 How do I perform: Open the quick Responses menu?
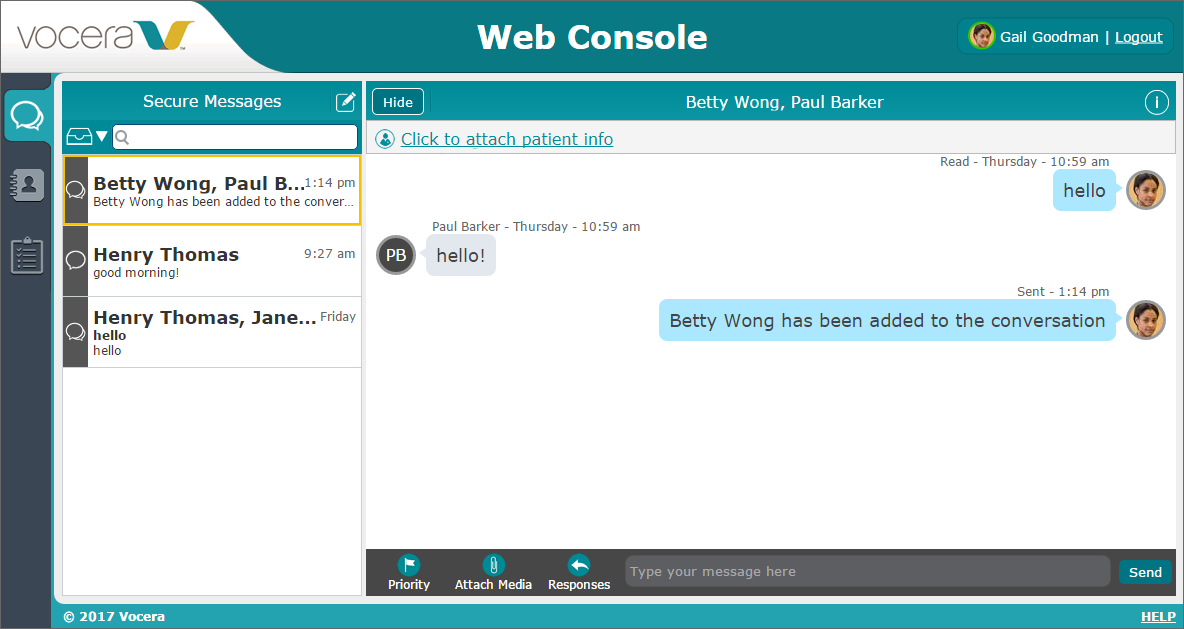click(x=579, y=572)
